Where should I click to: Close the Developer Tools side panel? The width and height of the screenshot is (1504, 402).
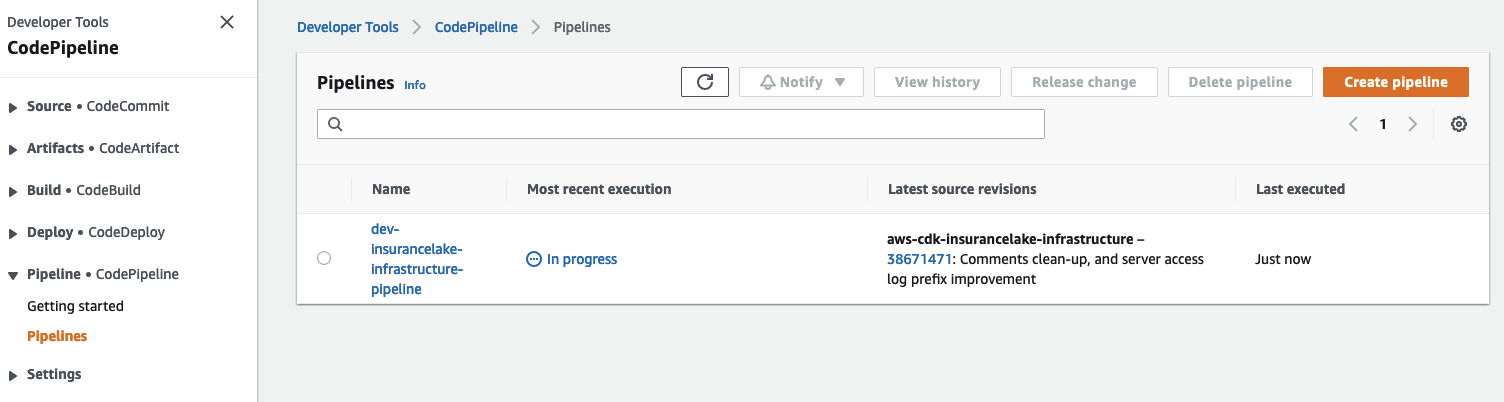227,22
